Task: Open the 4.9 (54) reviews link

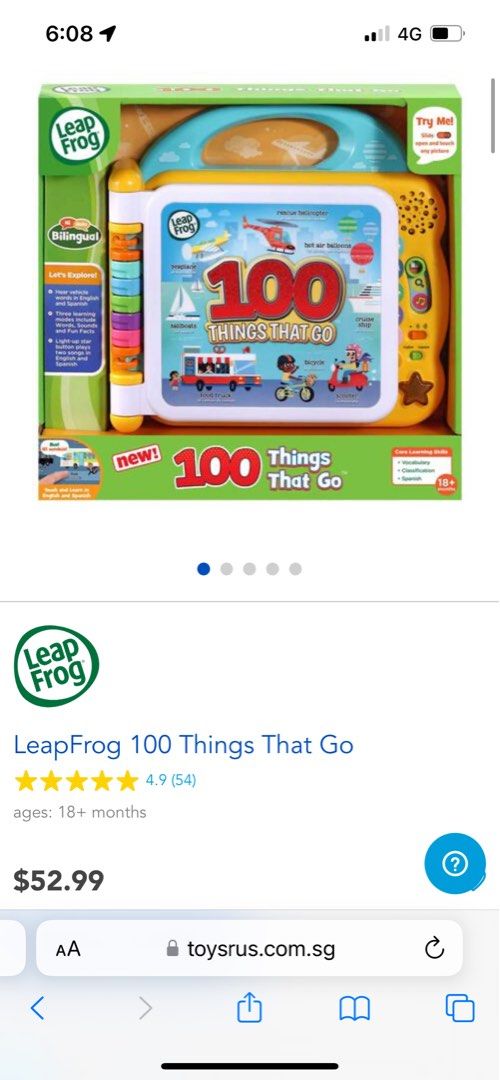Action: point(171,780)
